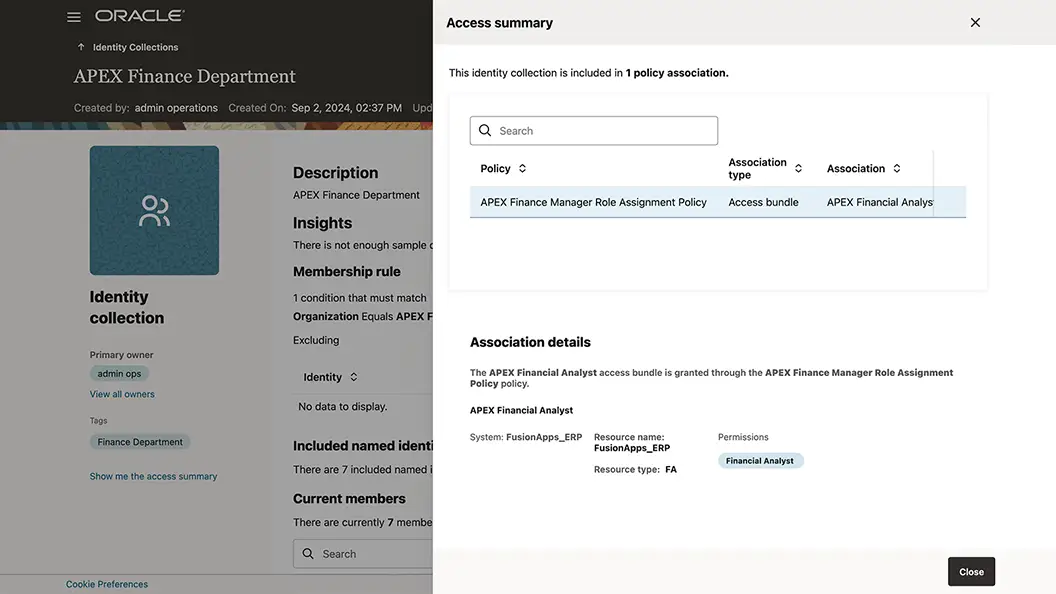The height and width of the screenshot is (594, 1056).
Task: Click the Association column header label
Action: [x=855, y=168]
